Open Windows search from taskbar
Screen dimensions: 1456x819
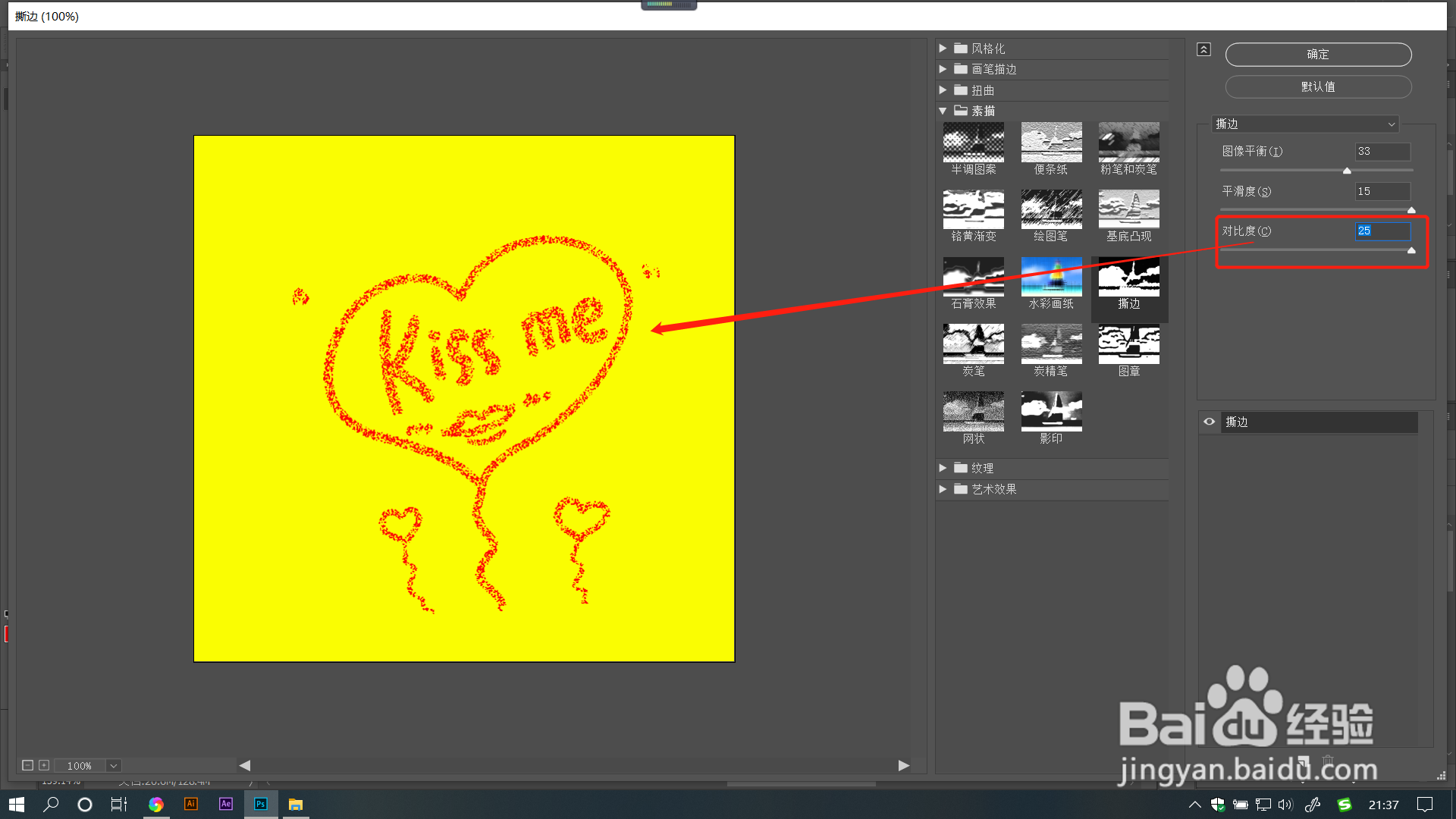[51, 805]
